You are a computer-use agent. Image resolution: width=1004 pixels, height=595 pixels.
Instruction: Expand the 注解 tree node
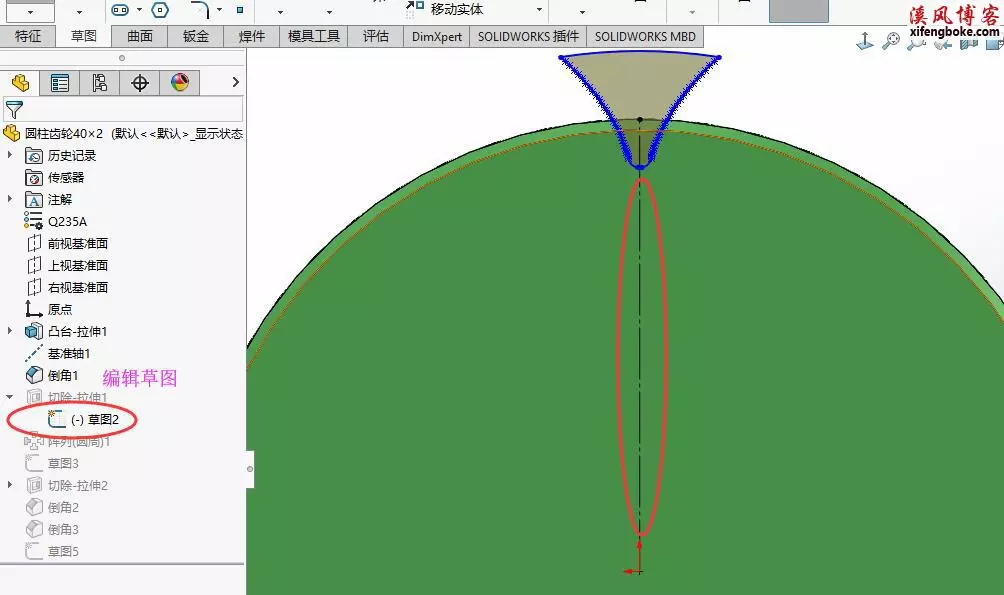pyautogui.click(x=10, y=199)
